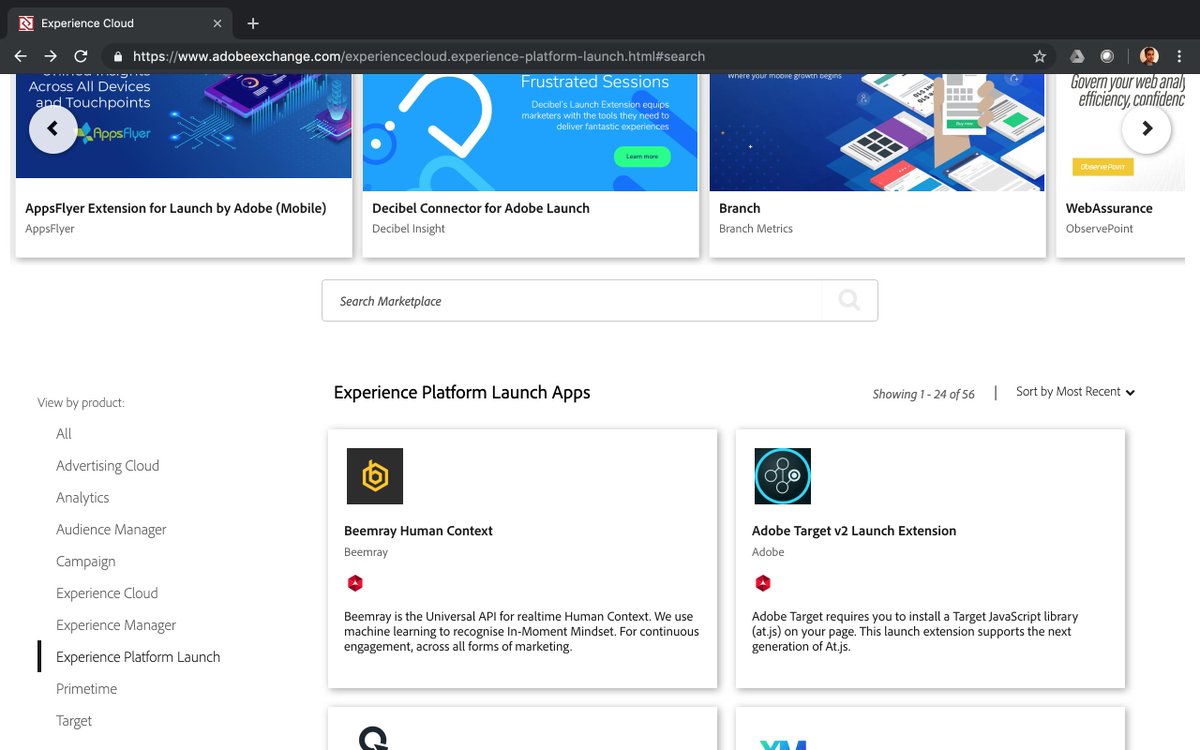Filter by Experience Manager
Screen dimensions: 1200x750
pyautogui.click(x=116, y=625)
